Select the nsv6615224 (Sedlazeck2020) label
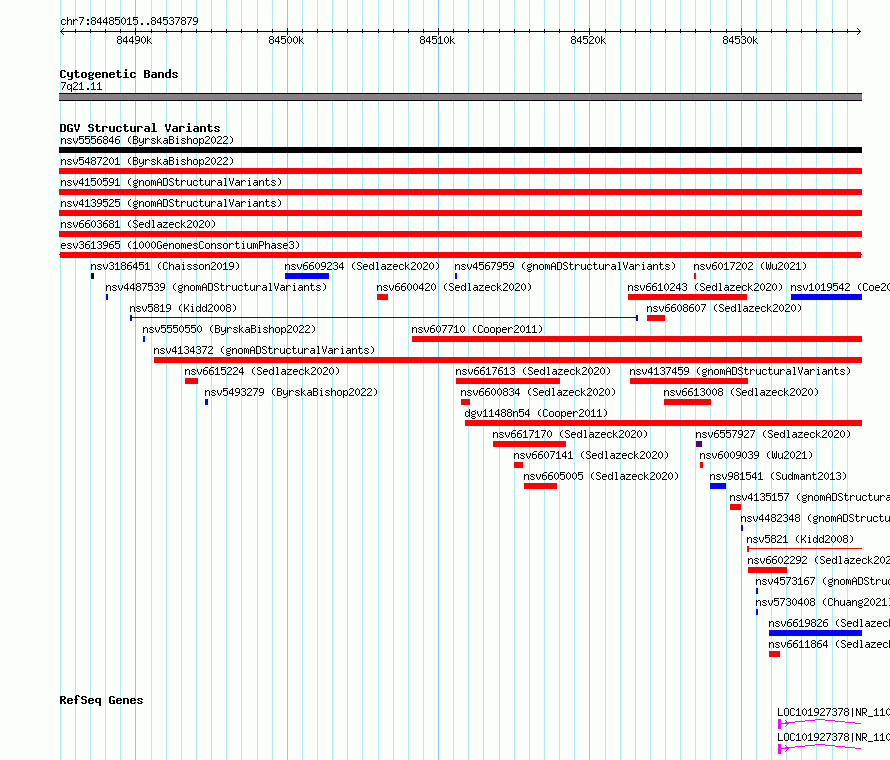The width and height of the screenshot is (890, 760). point(262,371)
